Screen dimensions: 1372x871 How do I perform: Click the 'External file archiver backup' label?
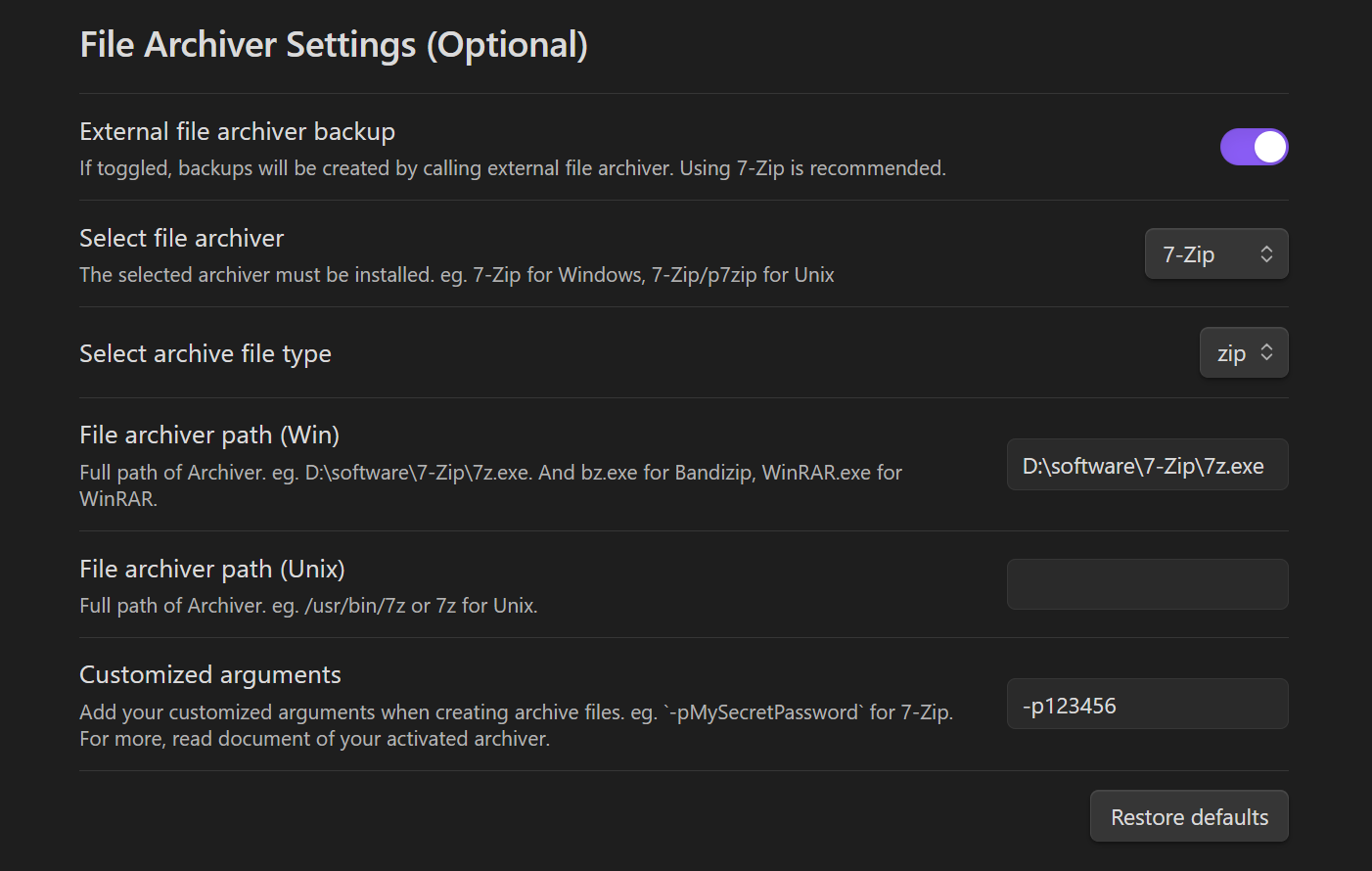coord(237,131)
